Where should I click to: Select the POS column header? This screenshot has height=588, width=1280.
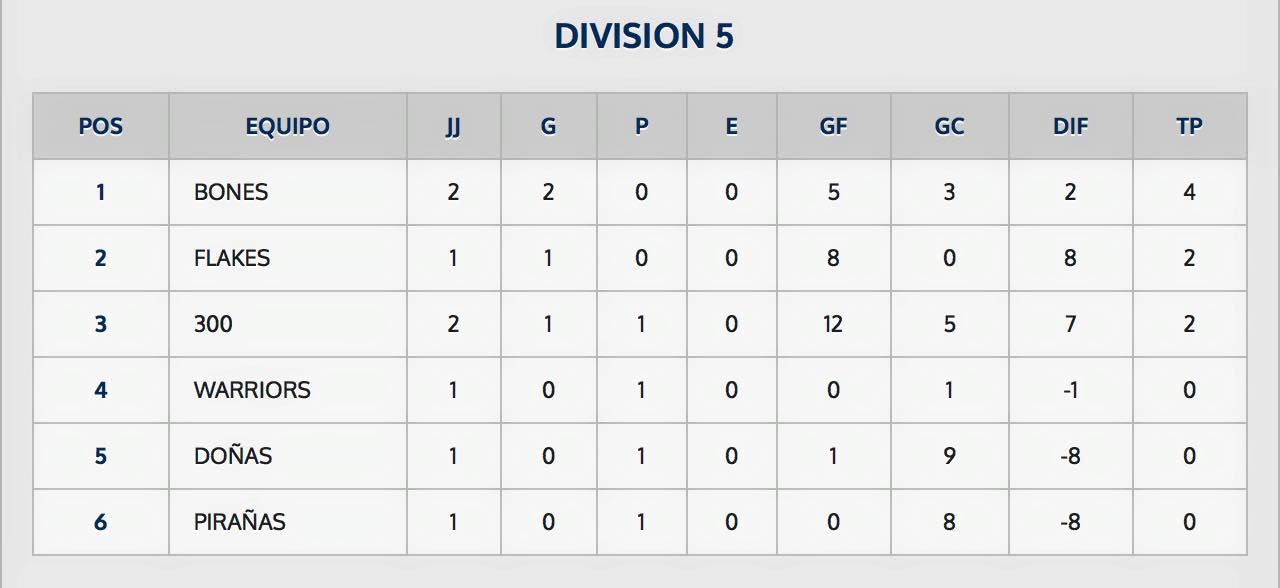[x=101, y=127]
